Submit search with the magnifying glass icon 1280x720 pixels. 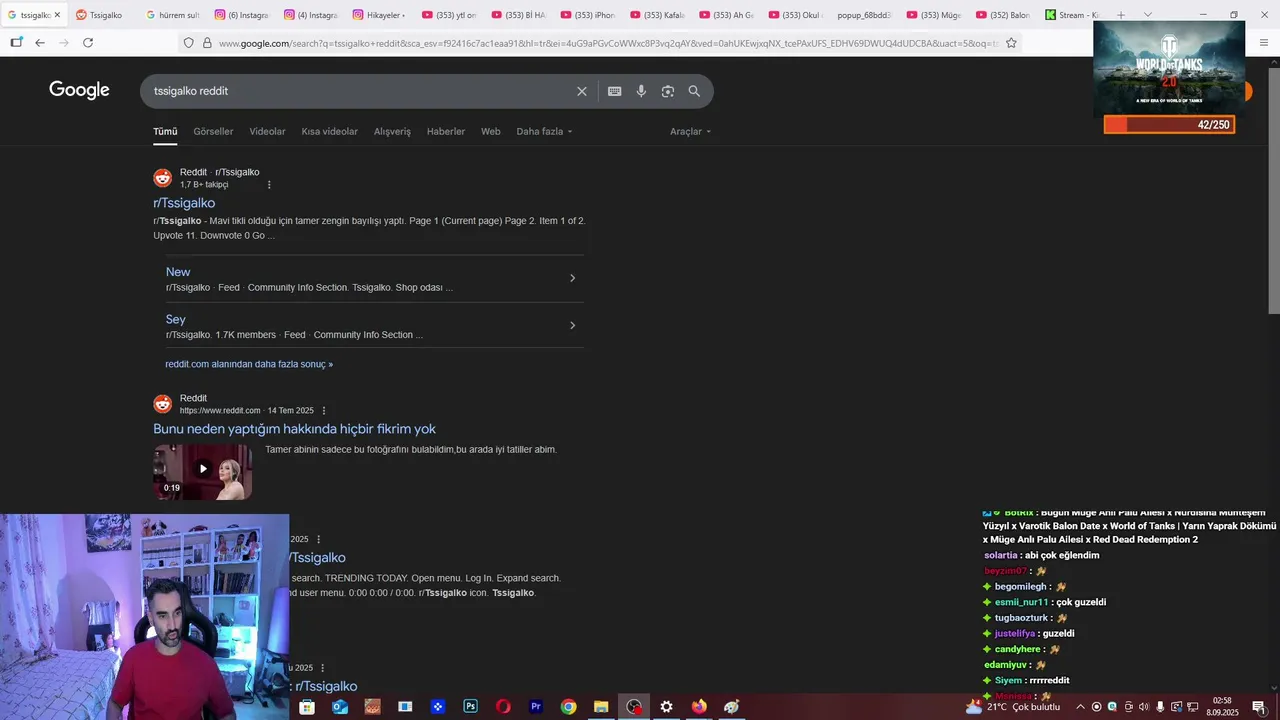click(x=694, y=91)
